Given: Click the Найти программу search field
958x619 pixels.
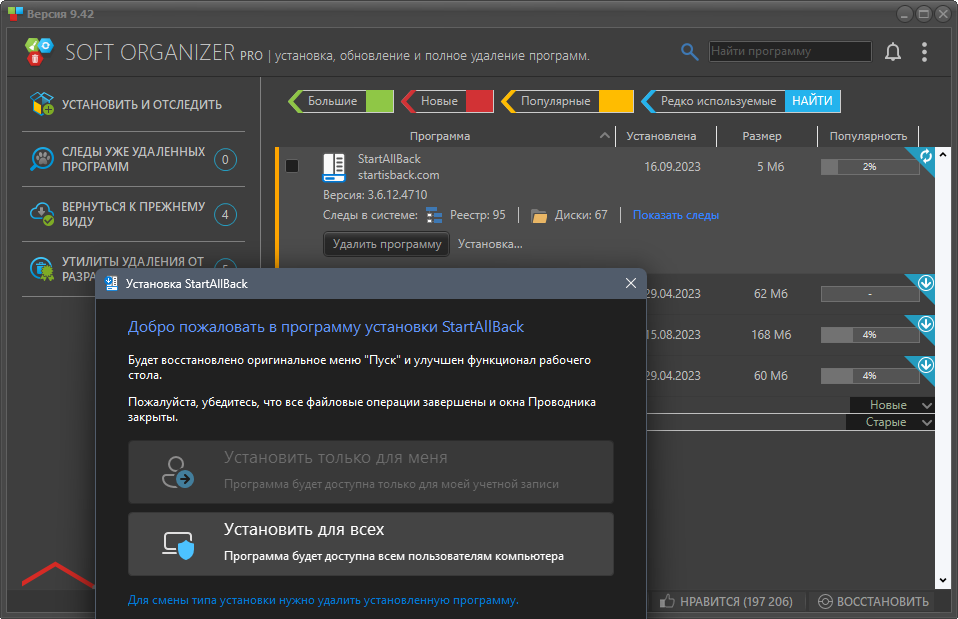Looking at the screenshot, I should point(789,51).
